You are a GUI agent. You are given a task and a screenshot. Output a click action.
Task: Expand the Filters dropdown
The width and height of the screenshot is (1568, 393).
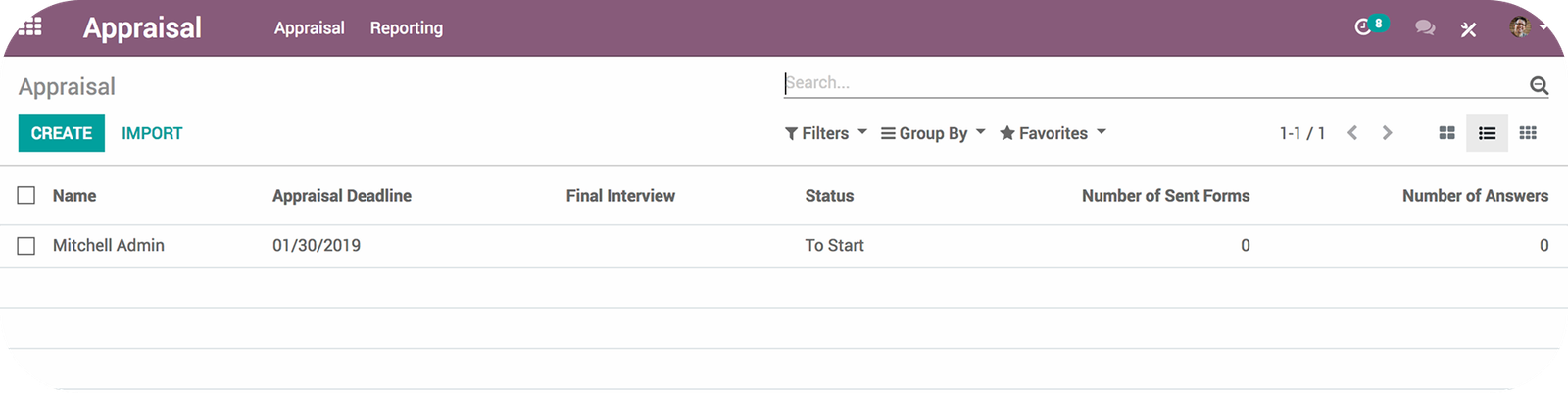coord(825,133)
